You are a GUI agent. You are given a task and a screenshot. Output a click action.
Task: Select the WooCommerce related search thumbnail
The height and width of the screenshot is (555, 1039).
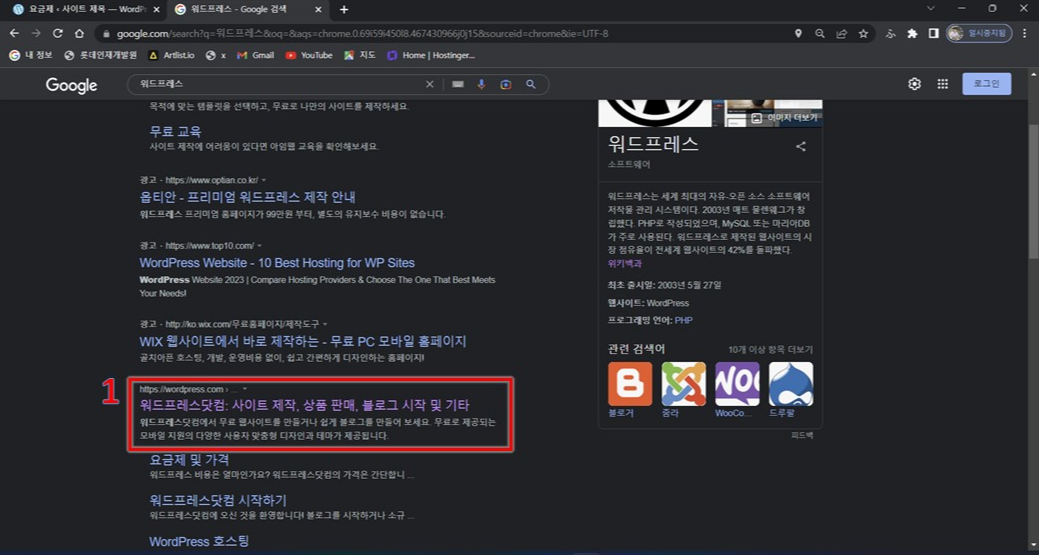click(737, 383)
